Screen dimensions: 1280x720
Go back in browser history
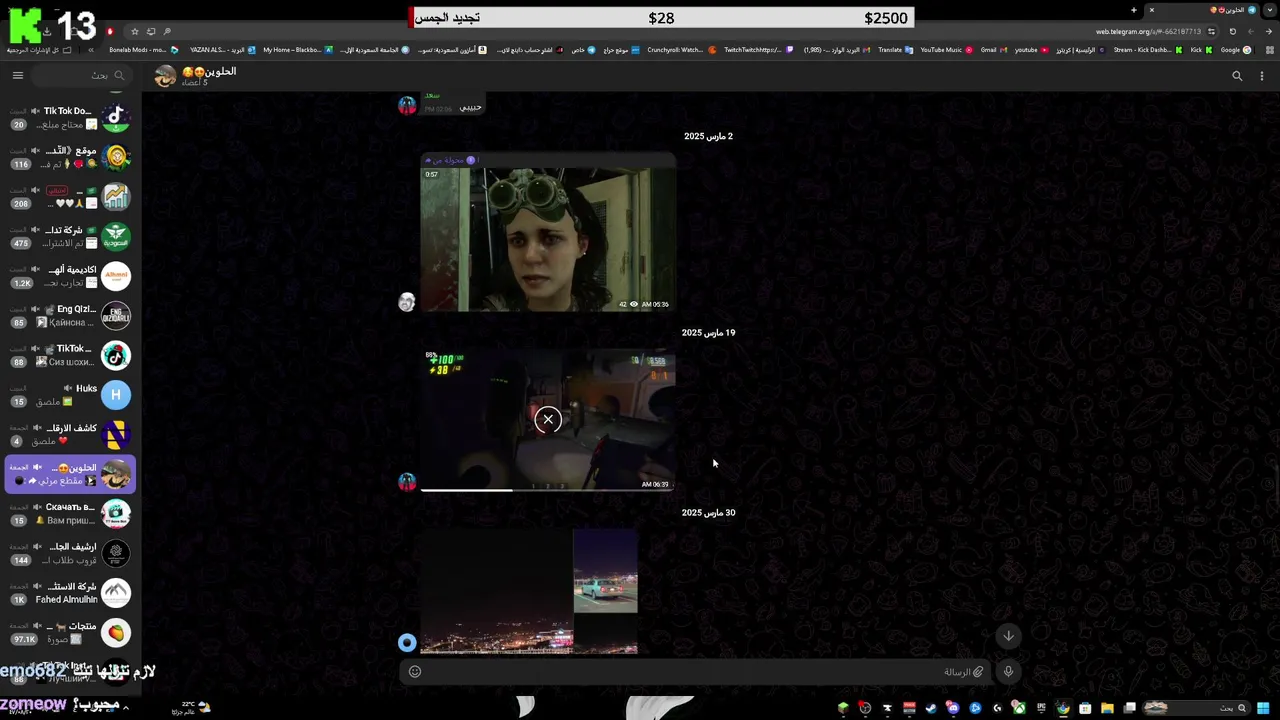click(x=1269, y=31)
